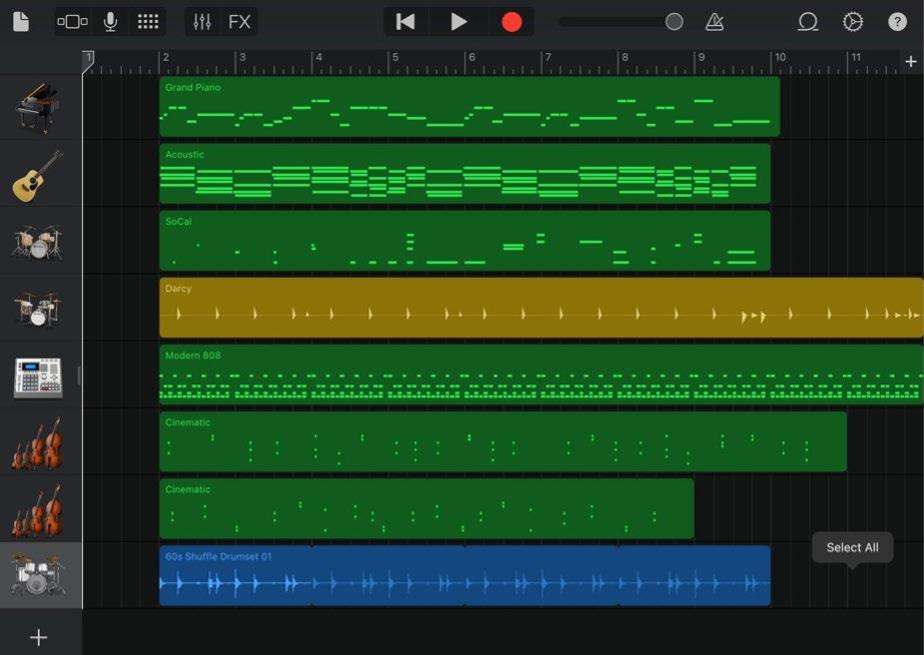Open the Loop Browser

click(808, 22)
